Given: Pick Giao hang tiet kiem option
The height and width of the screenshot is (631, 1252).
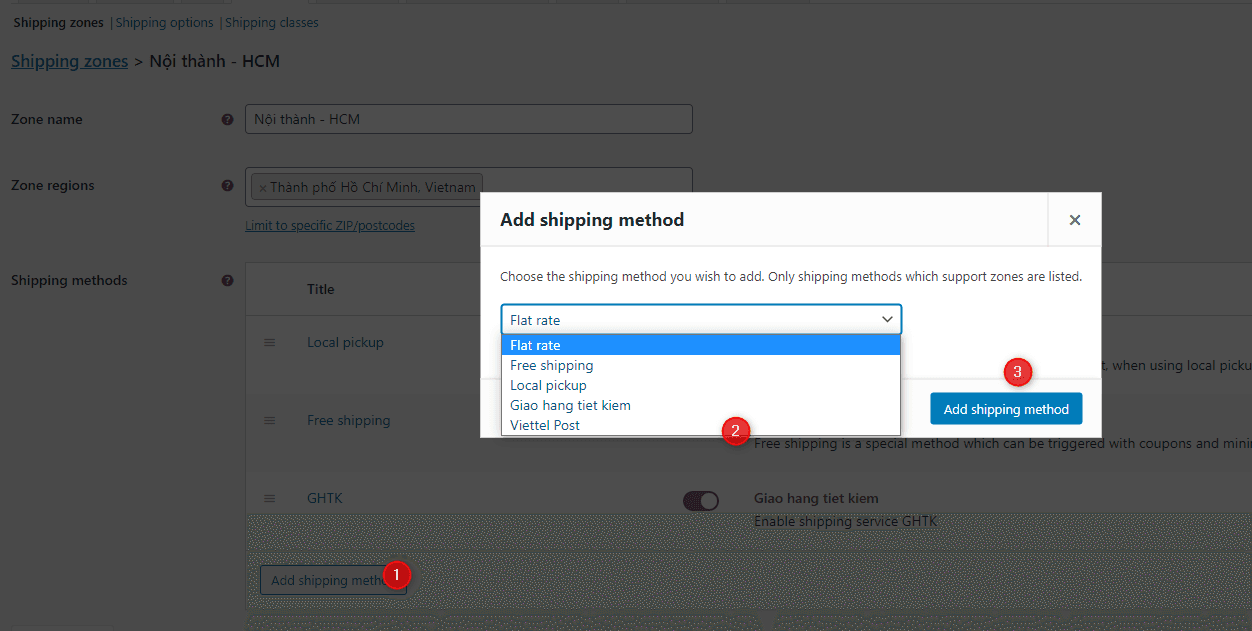Looking at the screenshot, I should pos(570,405).
